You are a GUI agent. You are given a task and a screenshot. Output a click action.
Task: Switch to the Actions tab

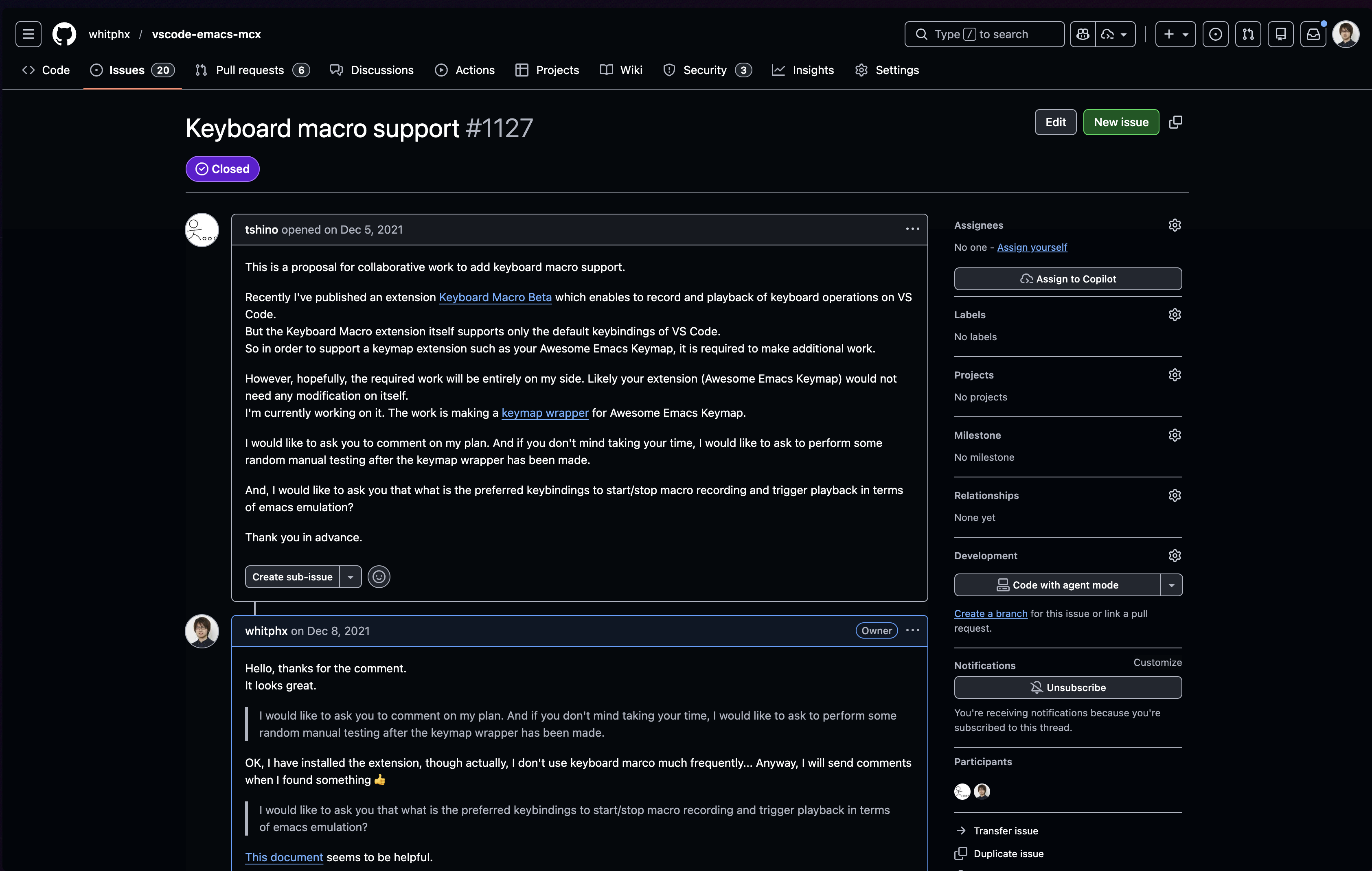[465, 70]
